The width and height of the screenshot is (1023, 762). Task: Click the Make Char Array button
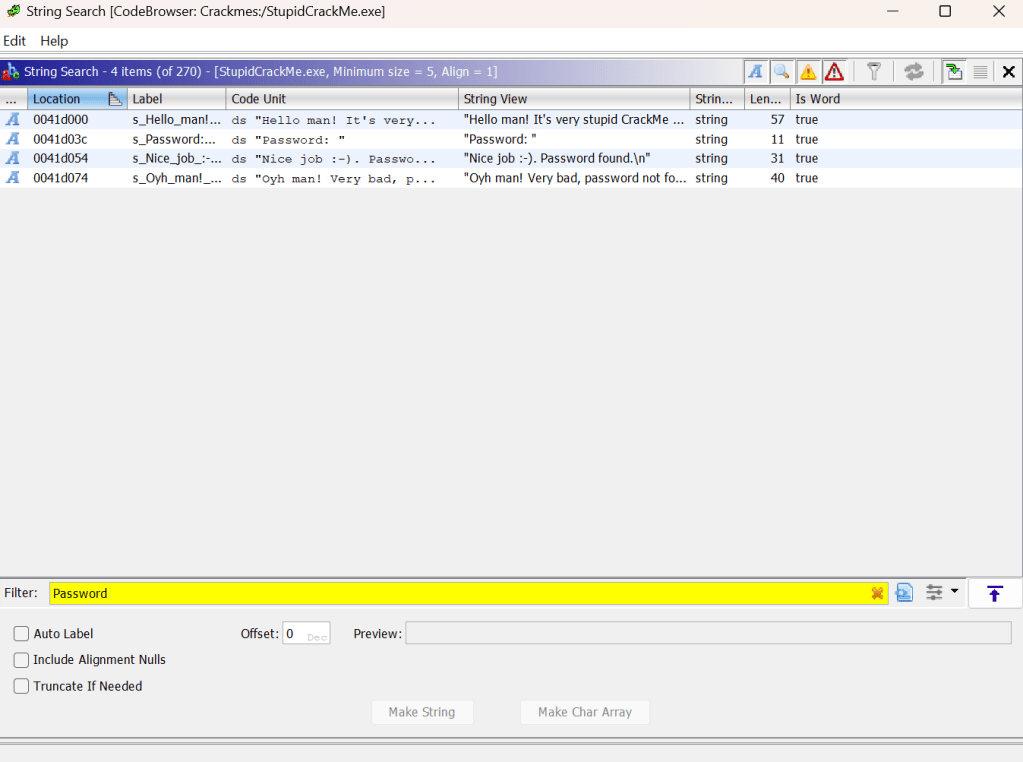point(585,712)
